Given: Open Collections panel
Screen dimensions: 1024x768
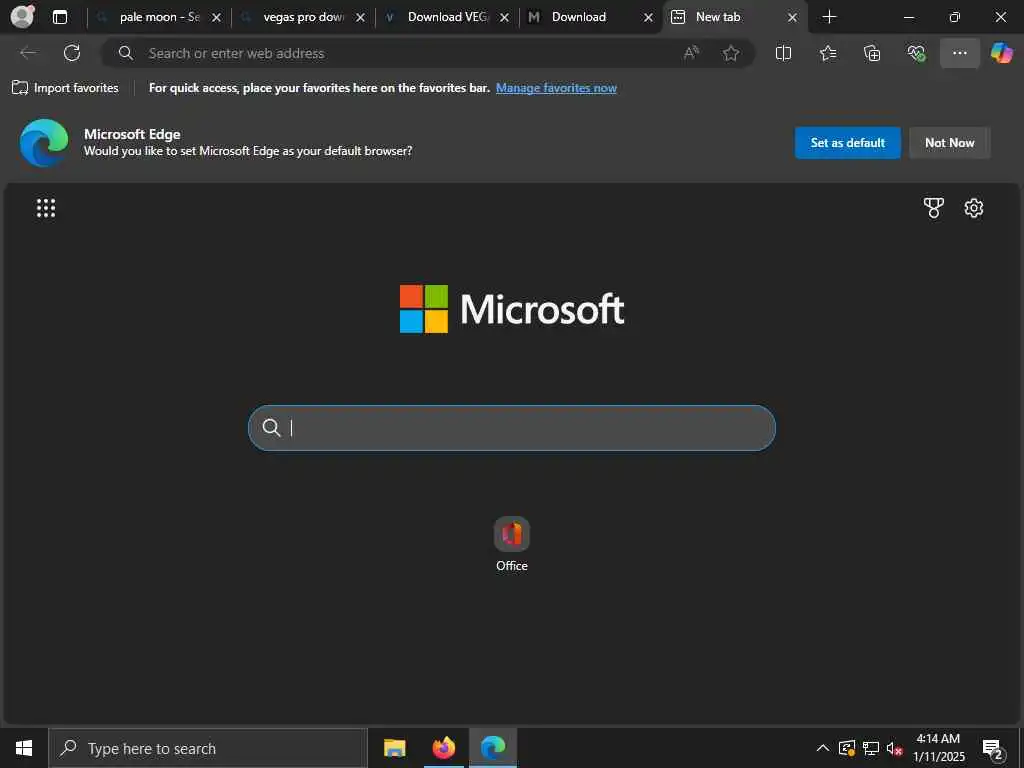Looking at the screenshot, I should 872,53.
